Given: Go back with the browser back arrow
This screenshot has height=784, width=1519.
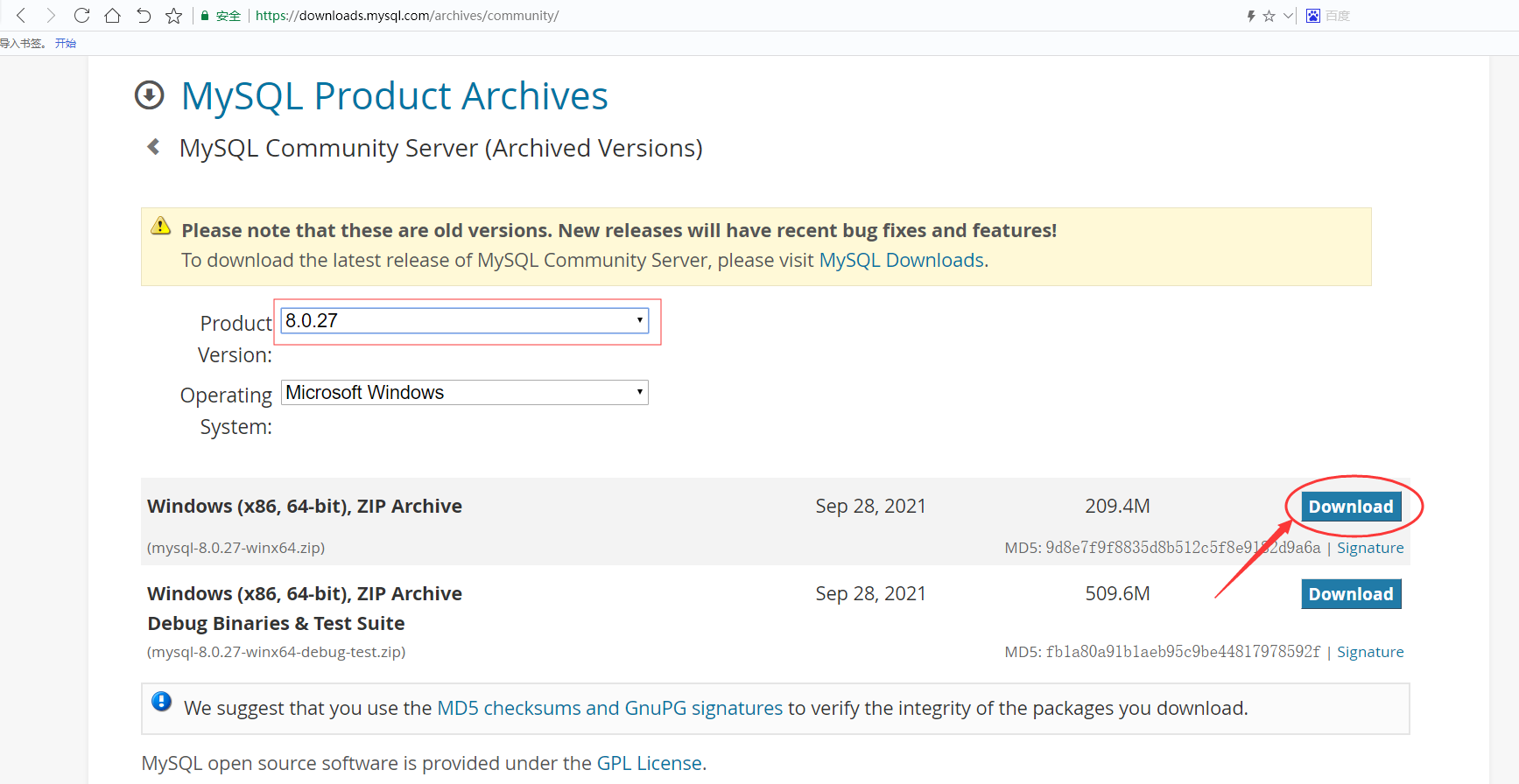Looking at the screenshot, I should click(21, 16).
